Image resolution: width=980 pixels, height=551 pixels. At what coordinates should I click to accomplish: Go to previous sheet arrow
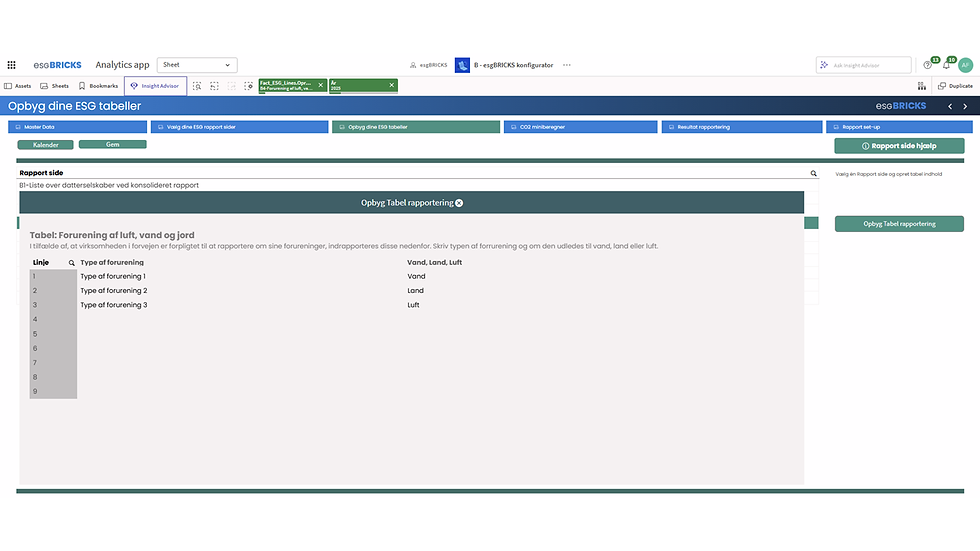[950, 107]
